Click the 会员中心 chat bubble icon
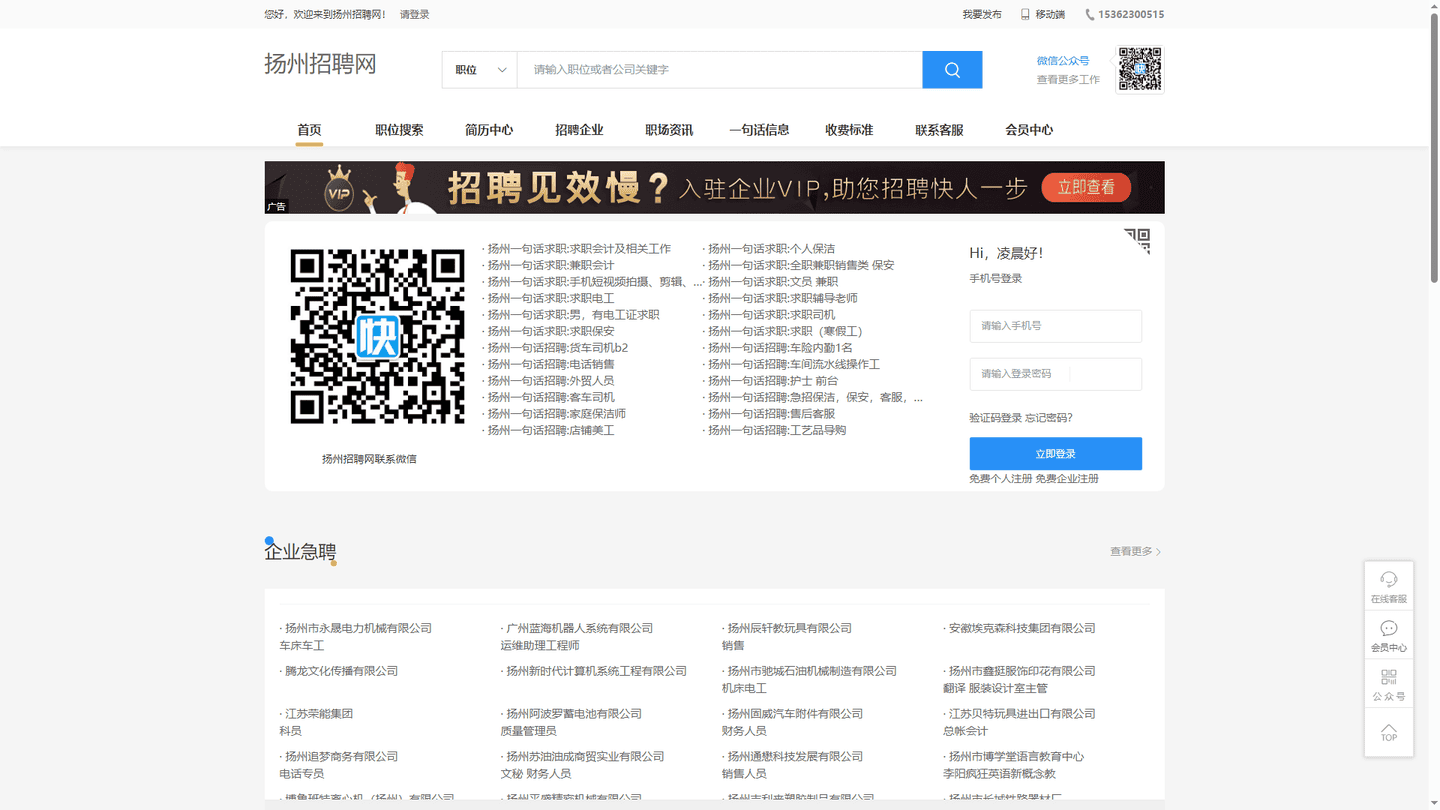Image resolution: width=1440 pixels, height=810 pixels. coord(1389,628)
